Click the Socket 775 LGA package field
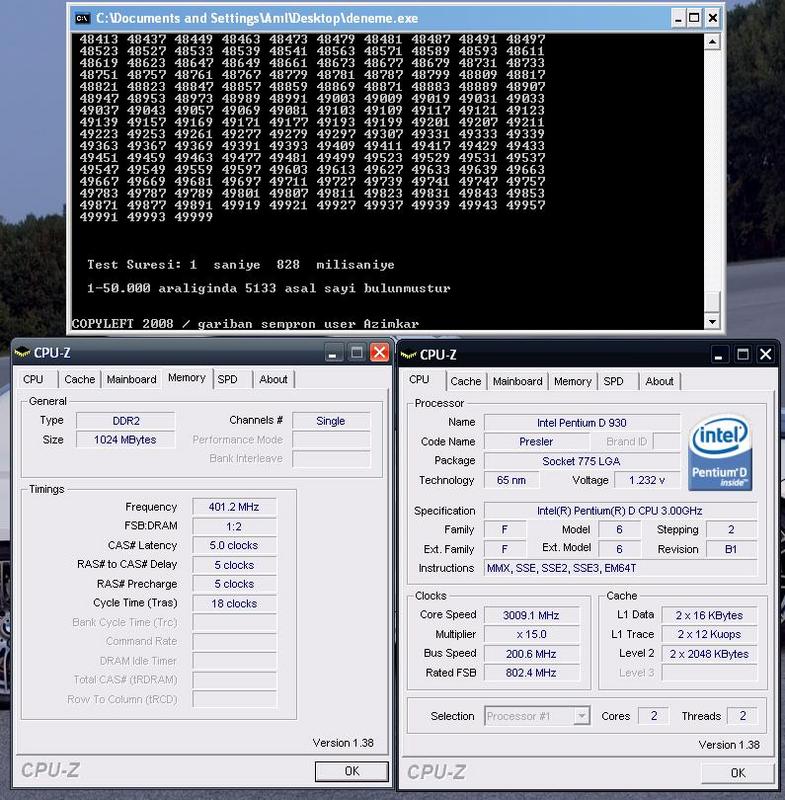The image size is (785, 800). pyautogui.click(x=581, y=461)
